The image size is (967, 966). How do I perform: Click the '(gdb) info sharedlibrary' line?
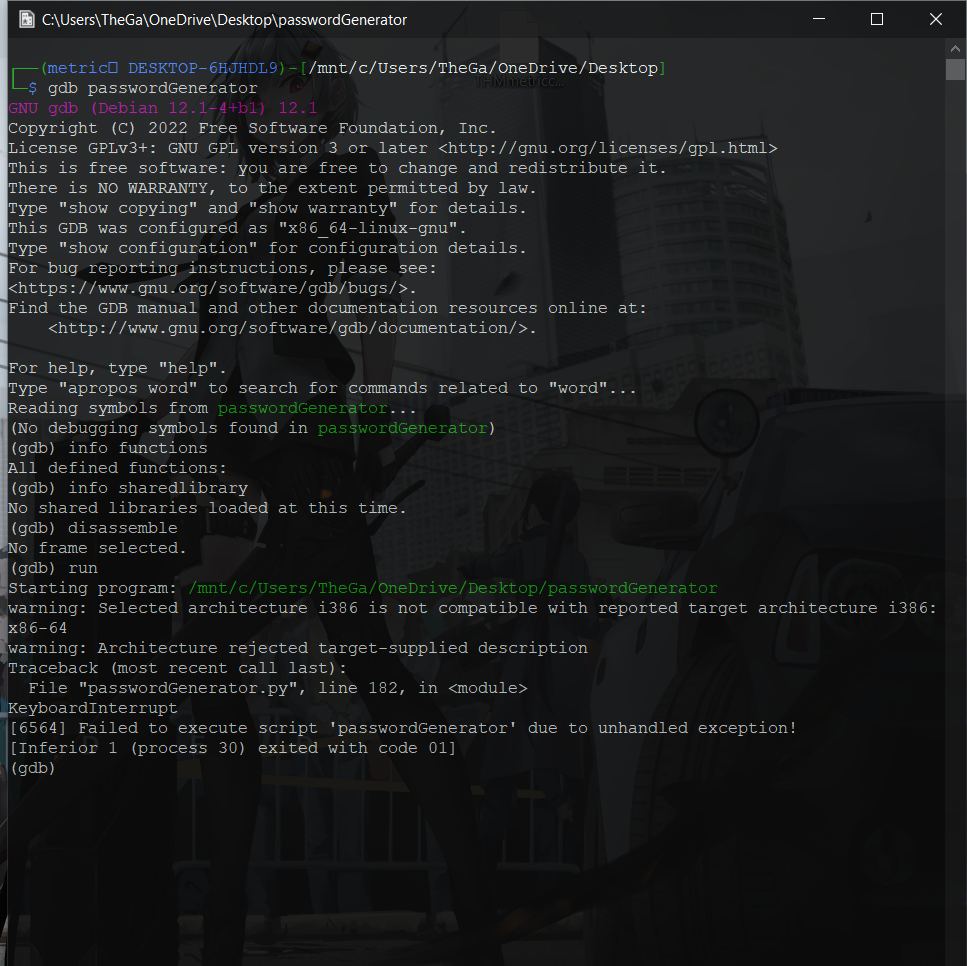point(129,488)
